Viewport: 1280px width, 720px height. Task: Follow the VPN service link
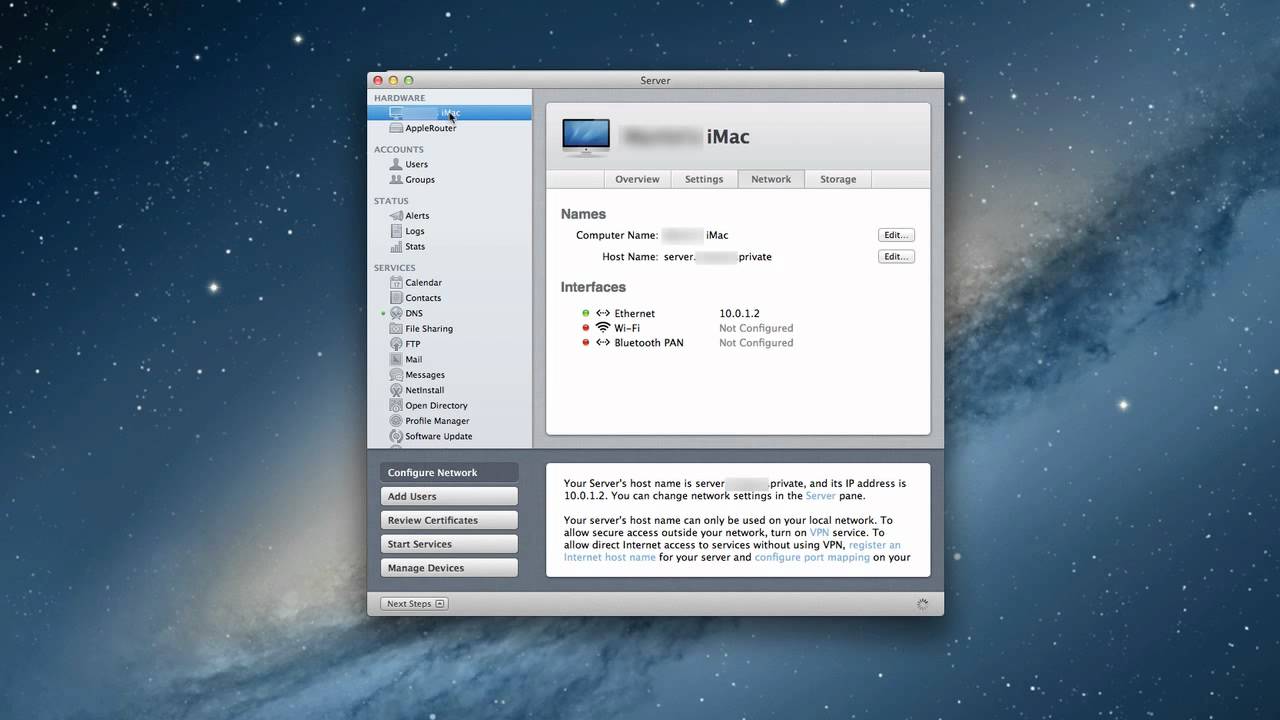click(x=819, y=533)
